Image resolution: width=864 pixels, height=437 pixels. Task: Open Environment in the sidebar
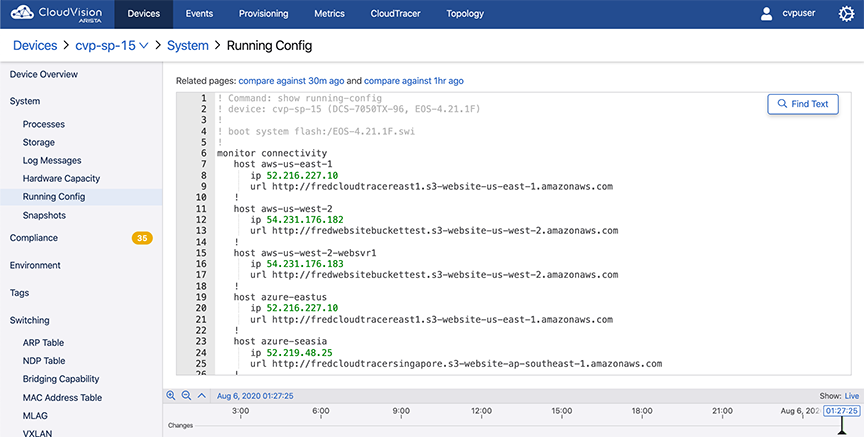(35, 266)
